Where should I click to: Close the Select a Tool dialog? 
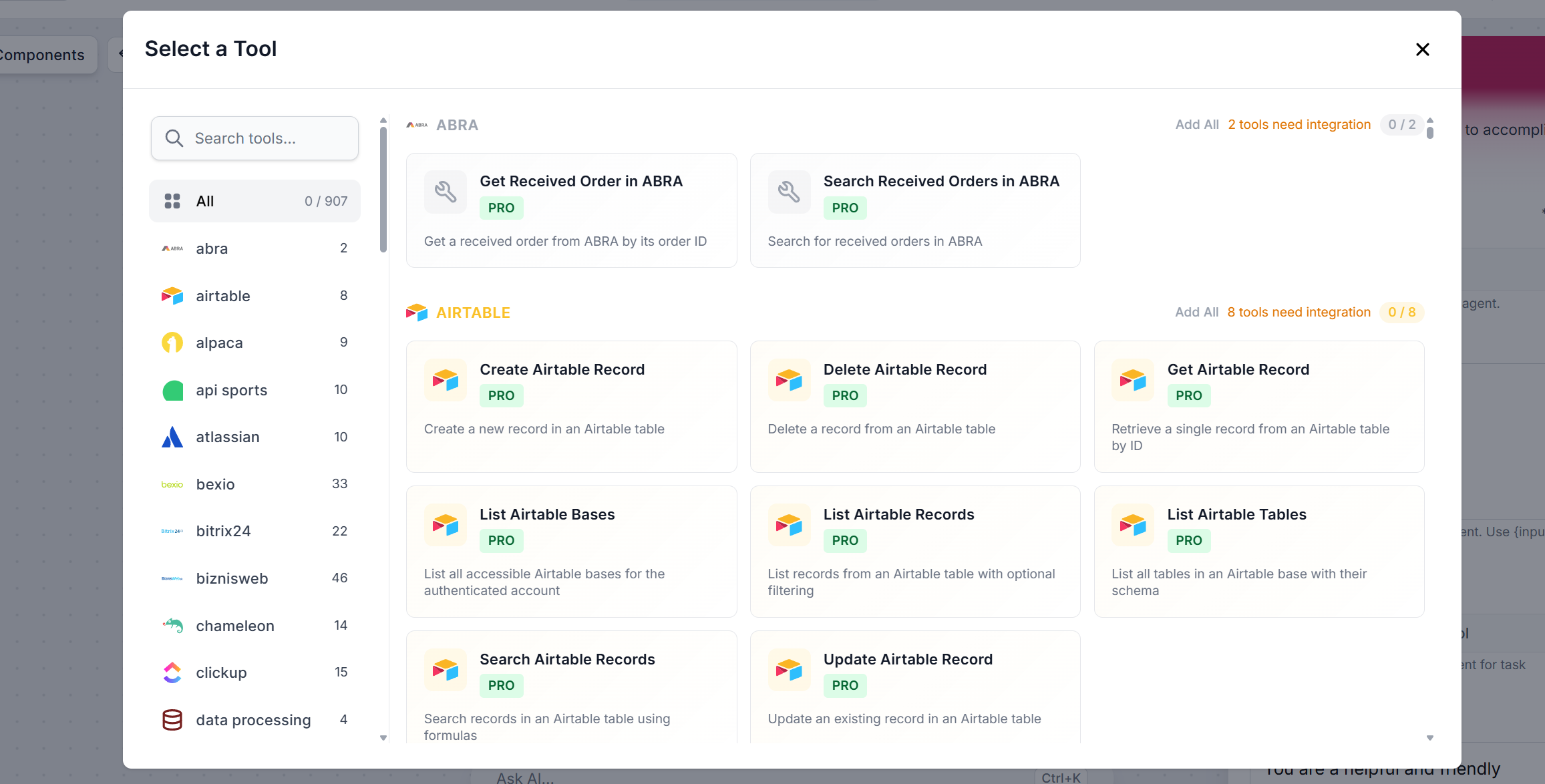(x=1422, y=49)
